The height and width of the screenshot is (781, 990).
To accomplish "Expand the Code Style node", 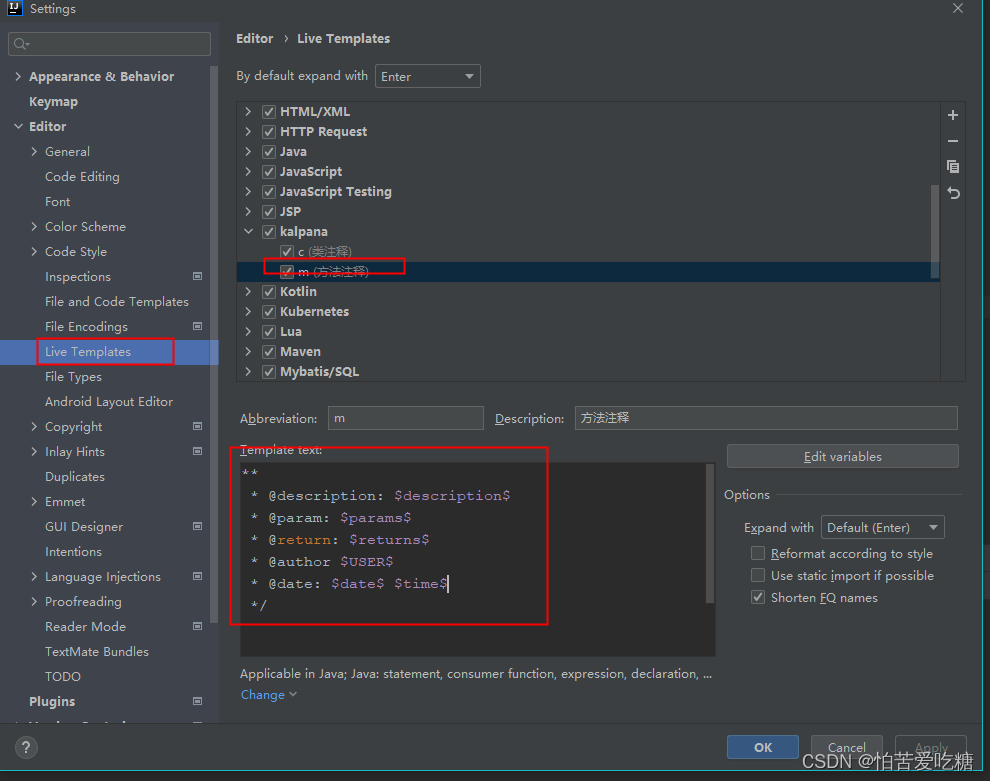I will coord(34,251).
